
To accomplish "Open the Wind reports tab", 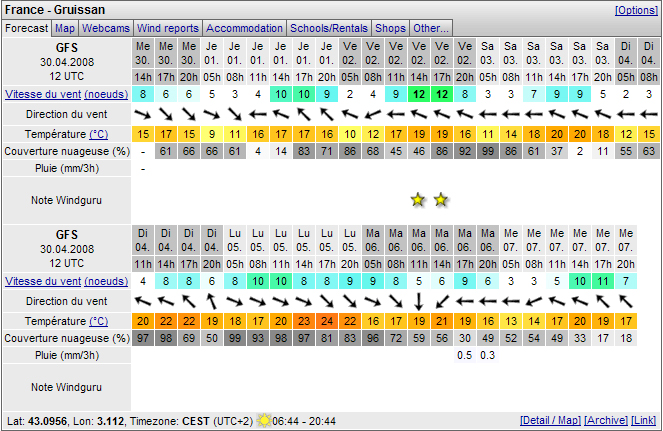I will click(x=168, y=28).
